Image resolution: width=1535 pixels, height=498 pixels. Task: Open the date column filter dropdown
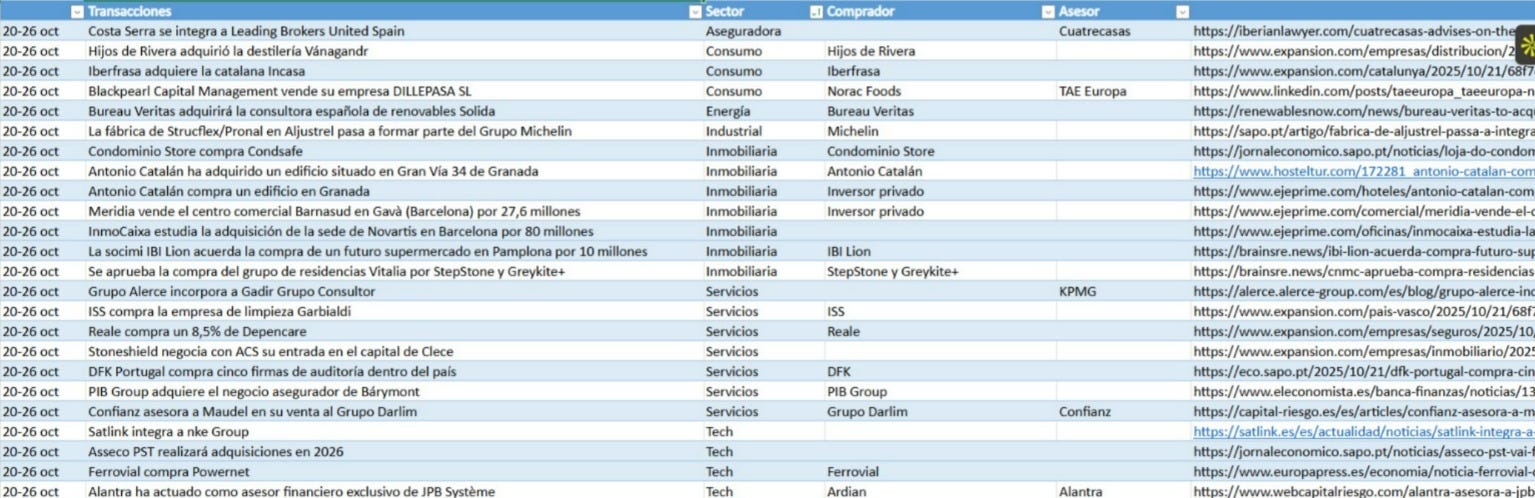tap(77, 11)
